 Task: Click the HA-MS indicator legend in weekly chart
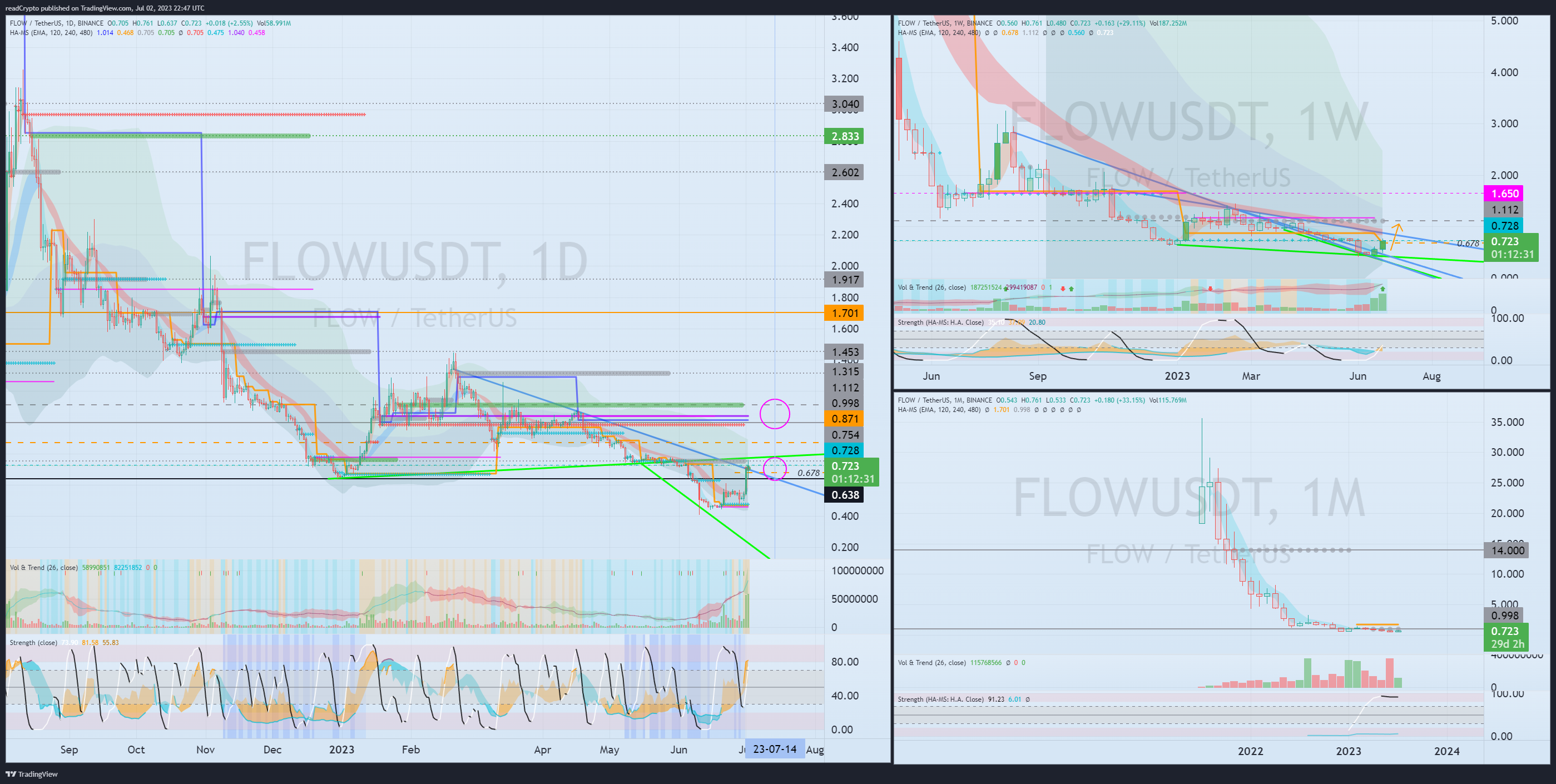939,33
